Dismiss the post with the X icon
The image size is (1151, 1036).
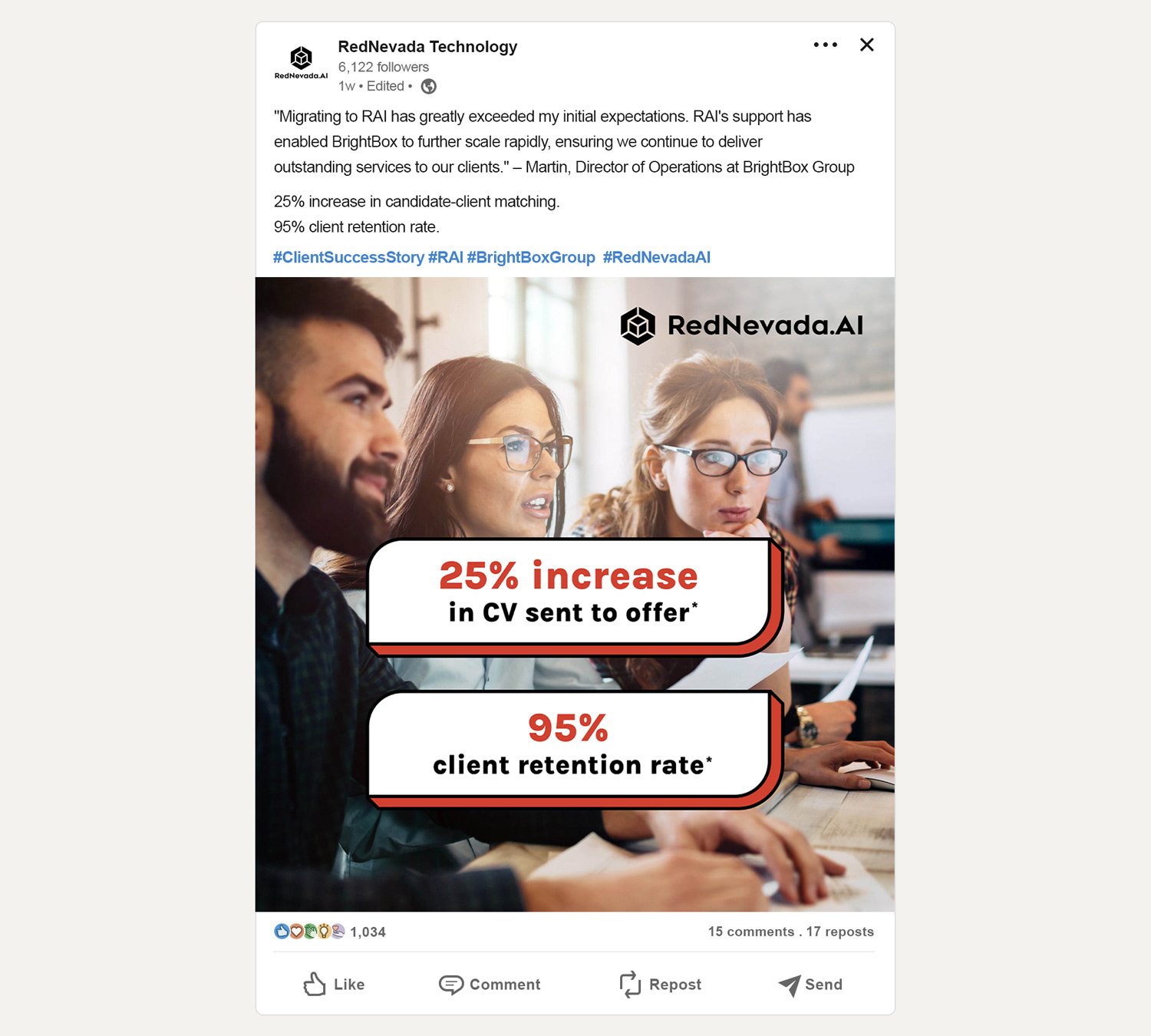pyautogui.click(x=867, y=45)
